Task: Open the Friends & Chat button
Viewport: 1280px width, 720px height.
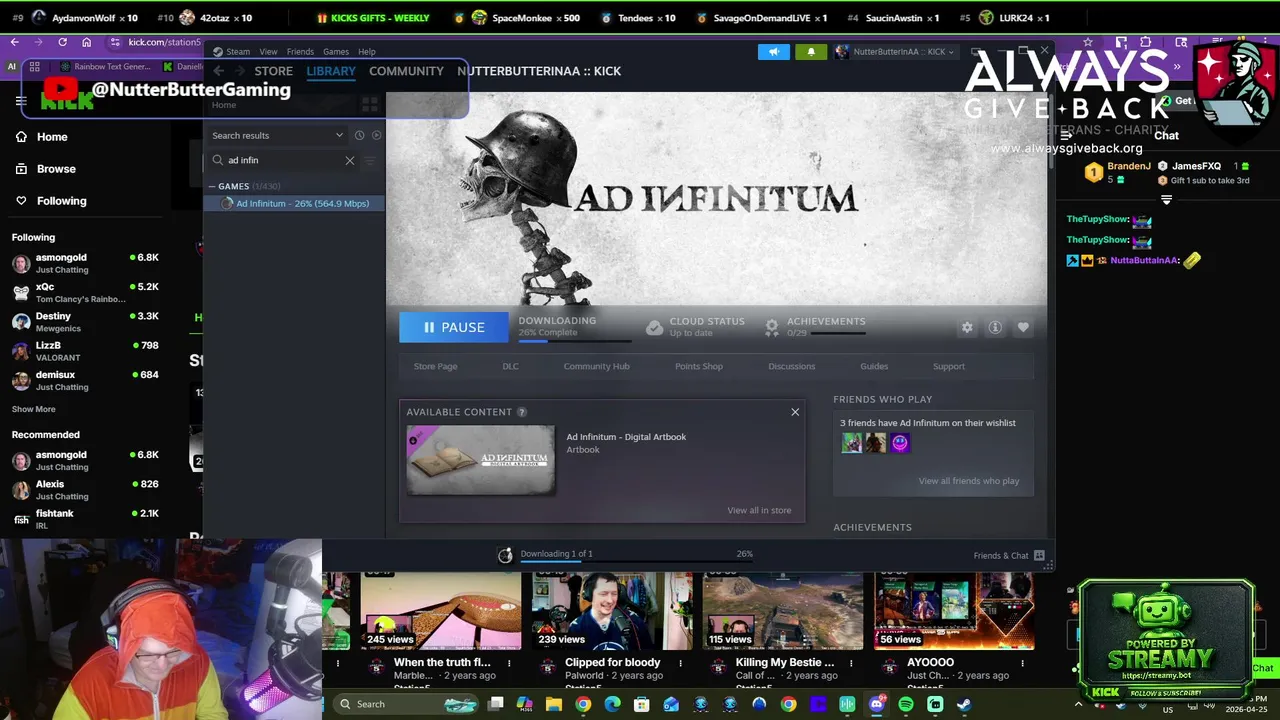Action: 1009,555
